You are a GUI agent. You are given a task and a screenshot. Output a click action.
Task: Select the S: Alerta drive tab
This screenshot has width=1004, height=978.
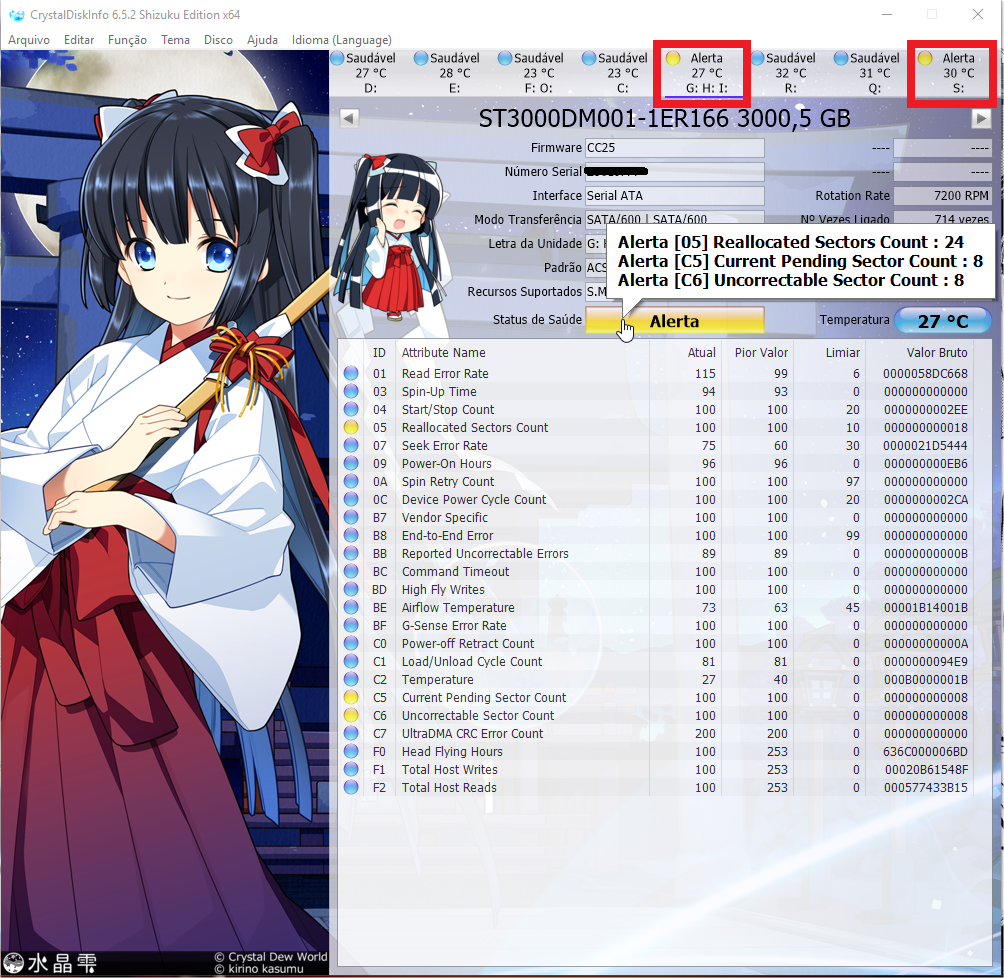pyautogui.click(x=953, y=73)
